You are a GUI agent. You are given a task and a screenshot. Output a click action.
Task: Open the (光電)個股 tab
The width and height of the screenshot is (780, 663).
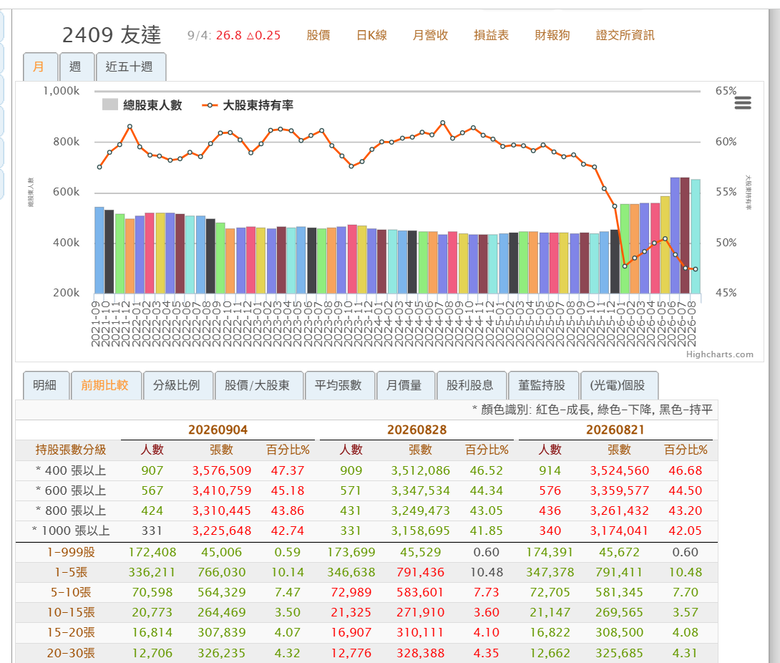(x=618, y=385)
